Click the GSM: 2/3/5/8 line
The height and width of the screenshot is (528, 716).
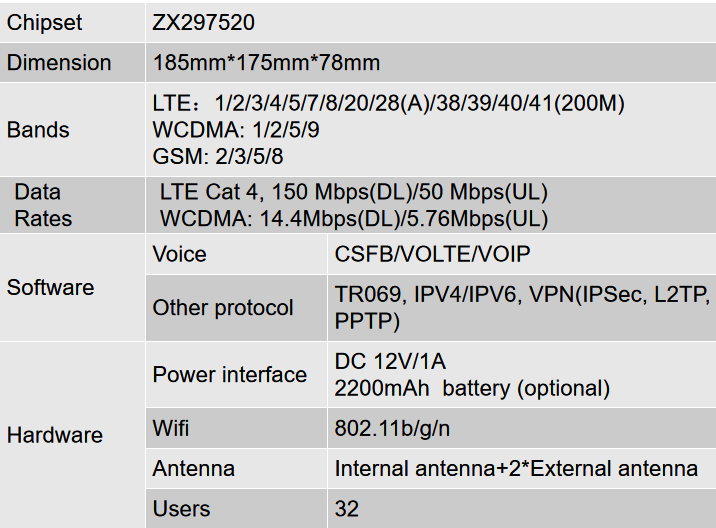pyautogui.click(x=218, y=157)
